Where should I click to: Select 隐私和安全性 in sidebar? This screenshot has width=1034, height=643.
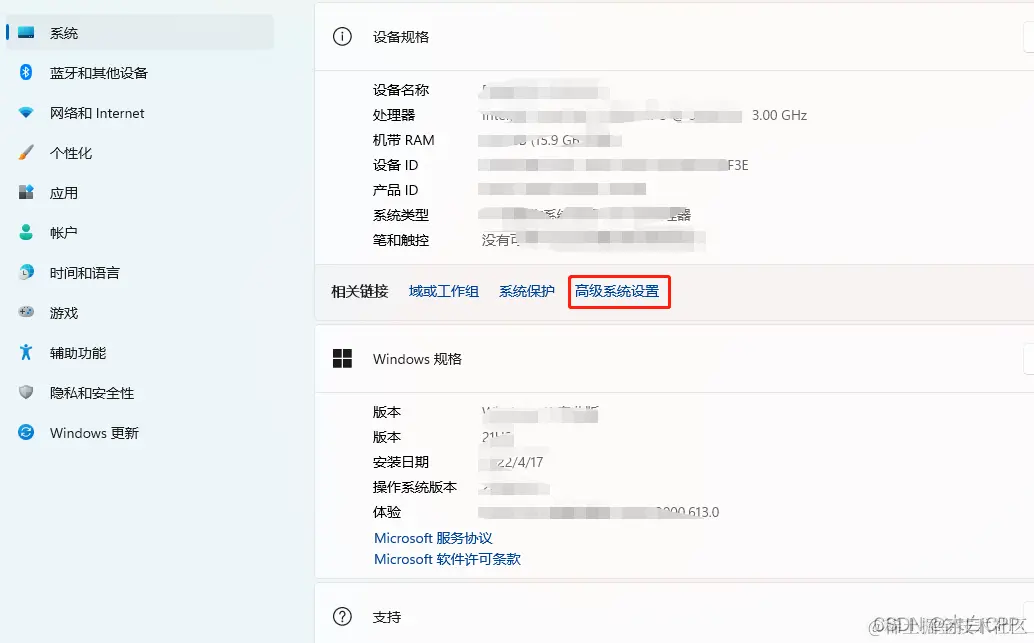tap(140, 392)
